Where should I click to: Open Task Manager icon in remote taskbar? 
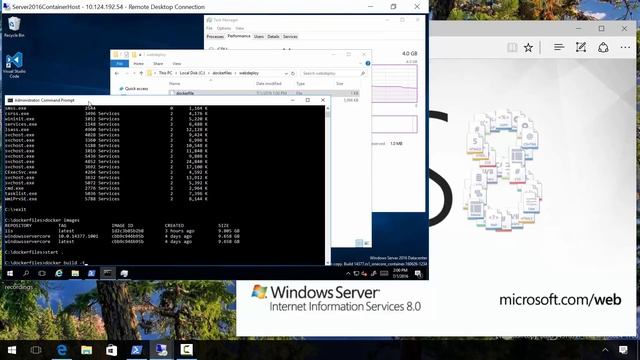tap(124, 273)
